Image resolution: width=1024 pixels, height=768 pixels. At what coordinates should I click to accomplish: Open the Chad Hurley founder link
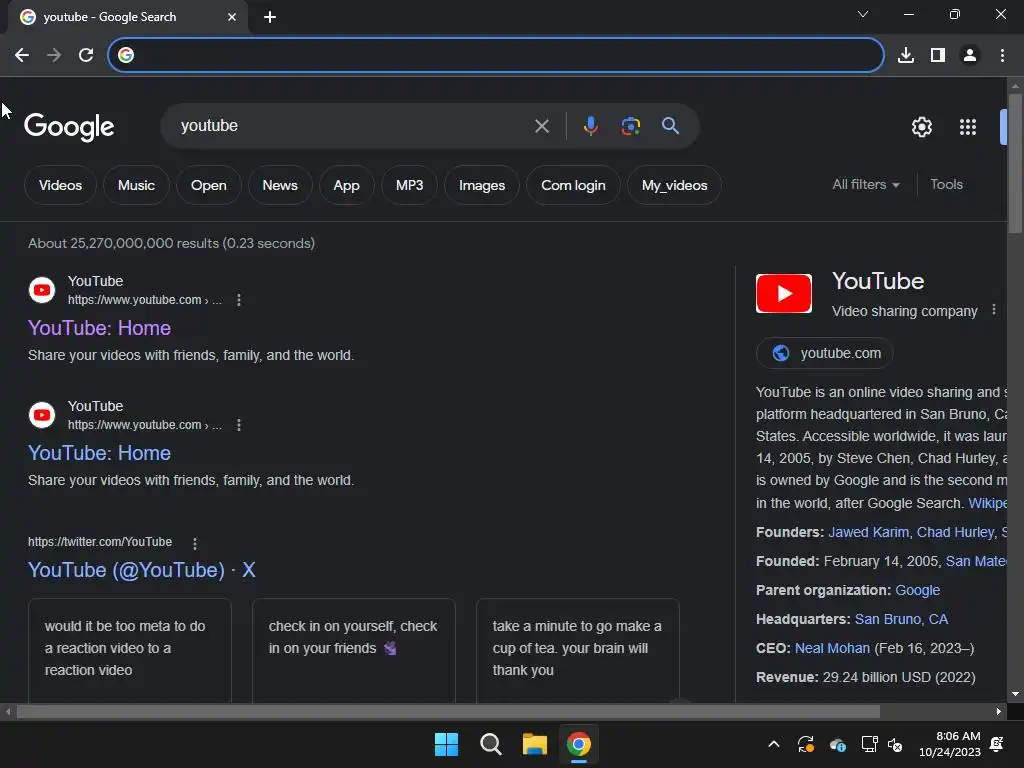point(955,532)
